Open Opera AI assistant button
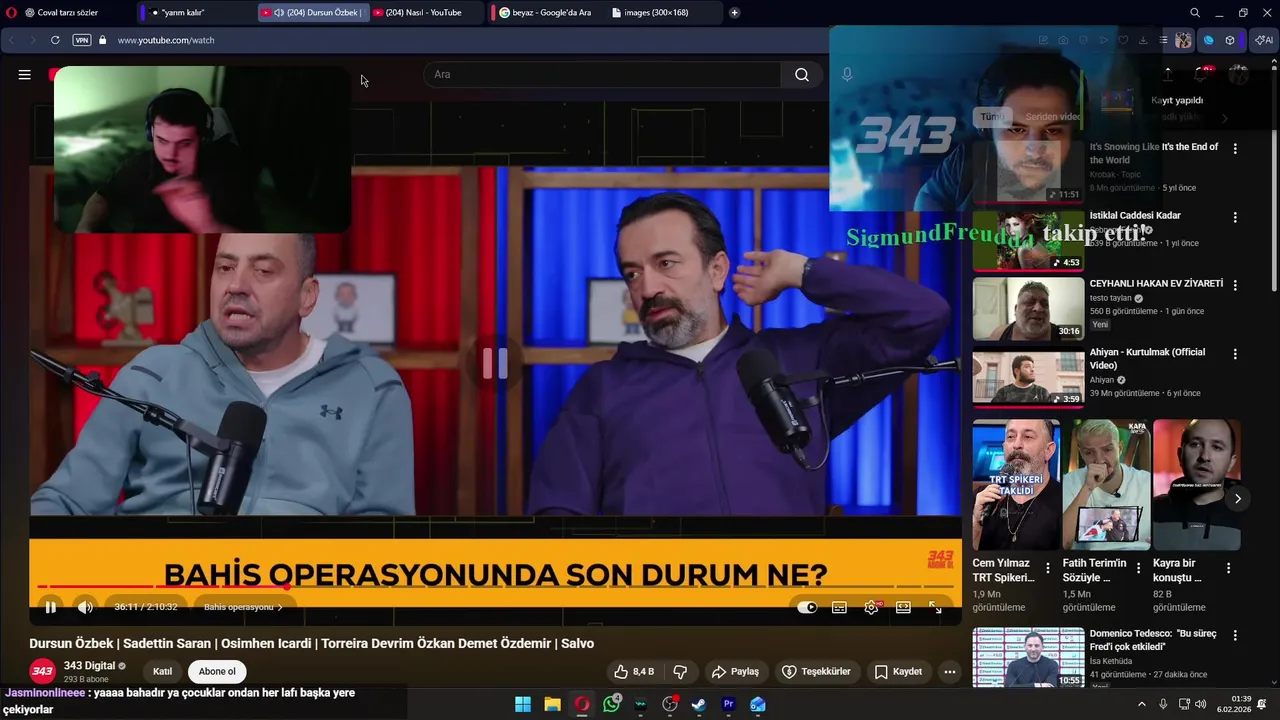 [x=1263, y=40]
